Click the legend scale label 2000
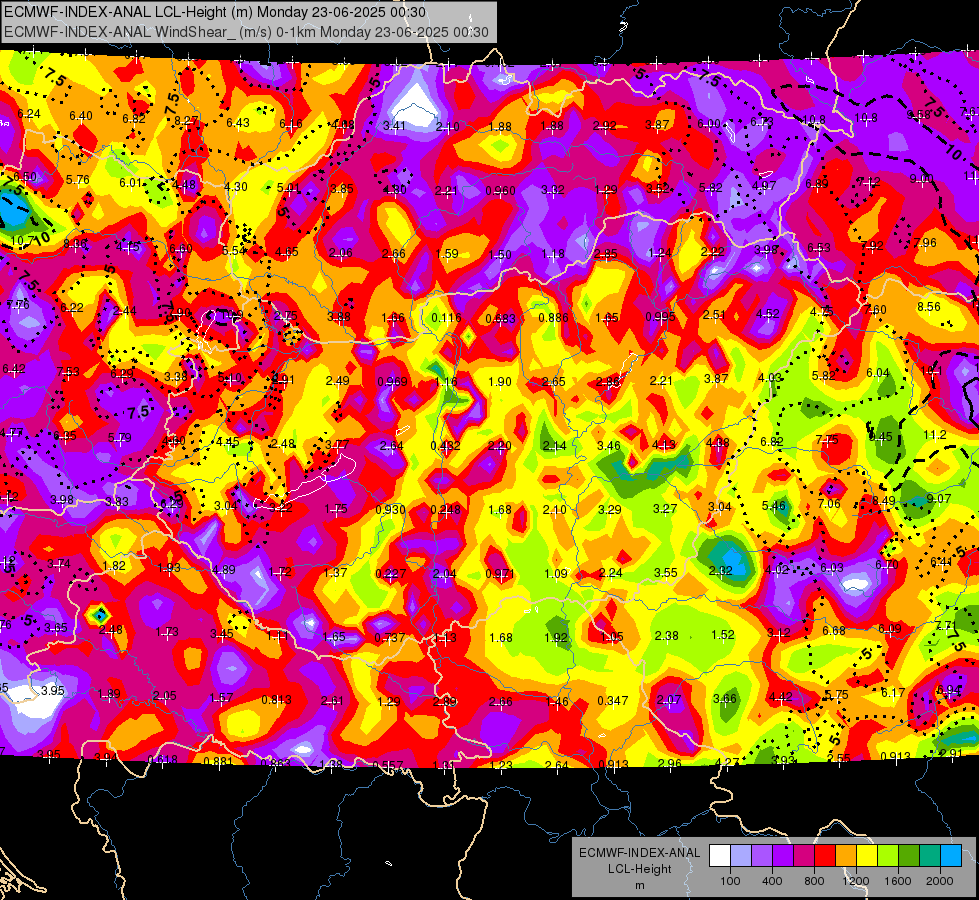The height and width of the screenshot is (900, 979). [x=940, y=881]
